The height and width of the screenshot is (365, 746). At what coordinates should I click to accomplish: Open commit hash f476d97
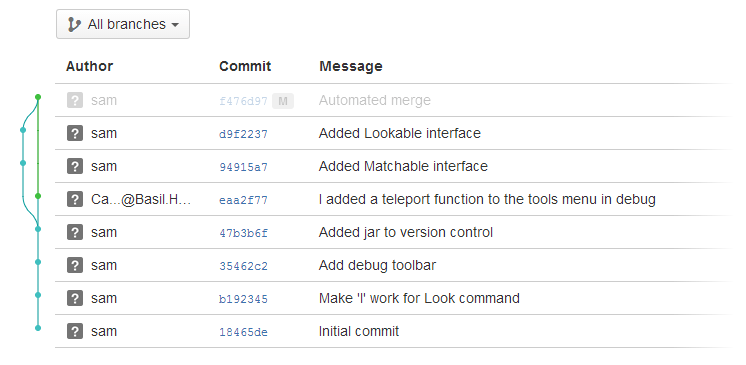243,101
